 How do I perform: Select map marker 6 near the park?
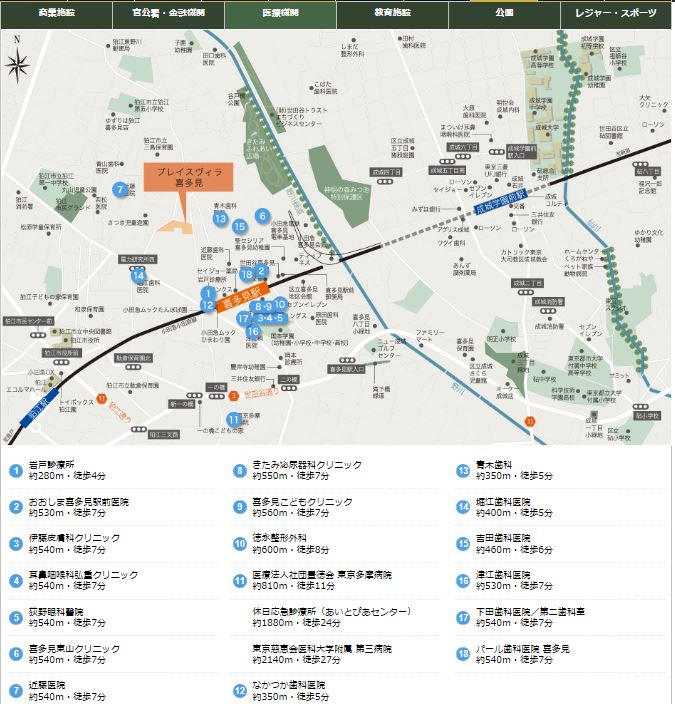tap(262, 215)
